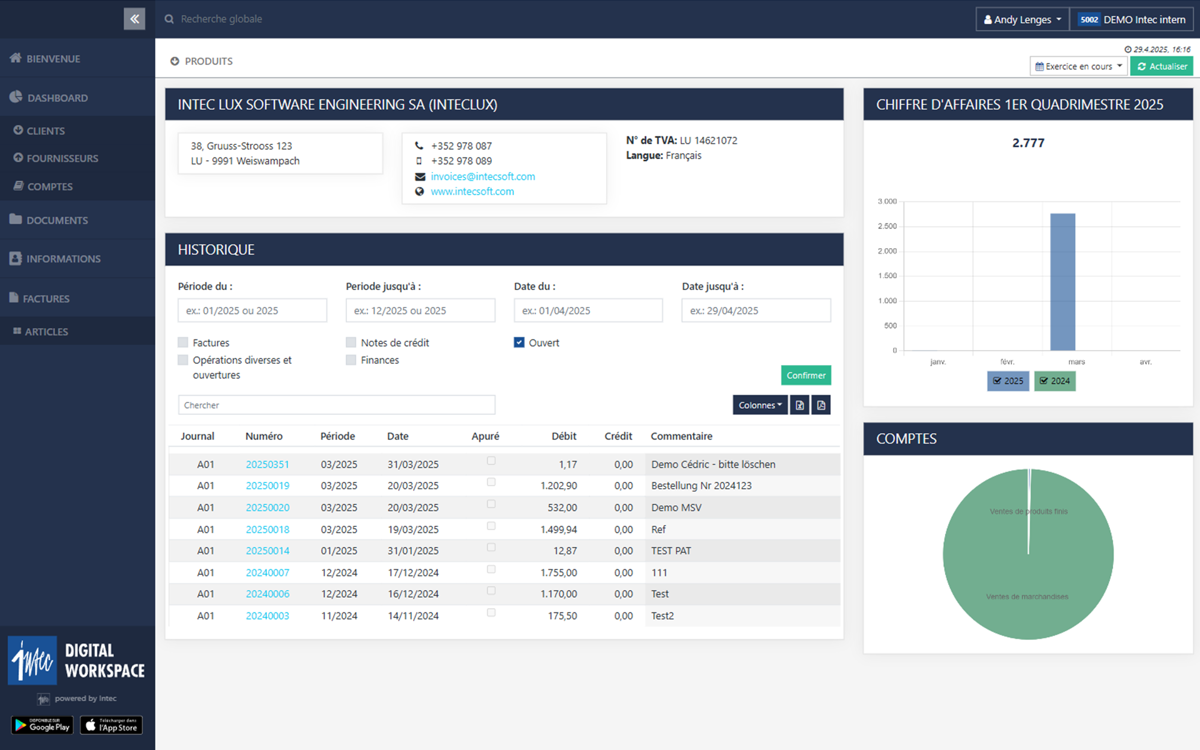Image resolution: width=1200 pixels, height=750 pixels.
Task: Open the App Store badge
Action: (x=111, y=725)
